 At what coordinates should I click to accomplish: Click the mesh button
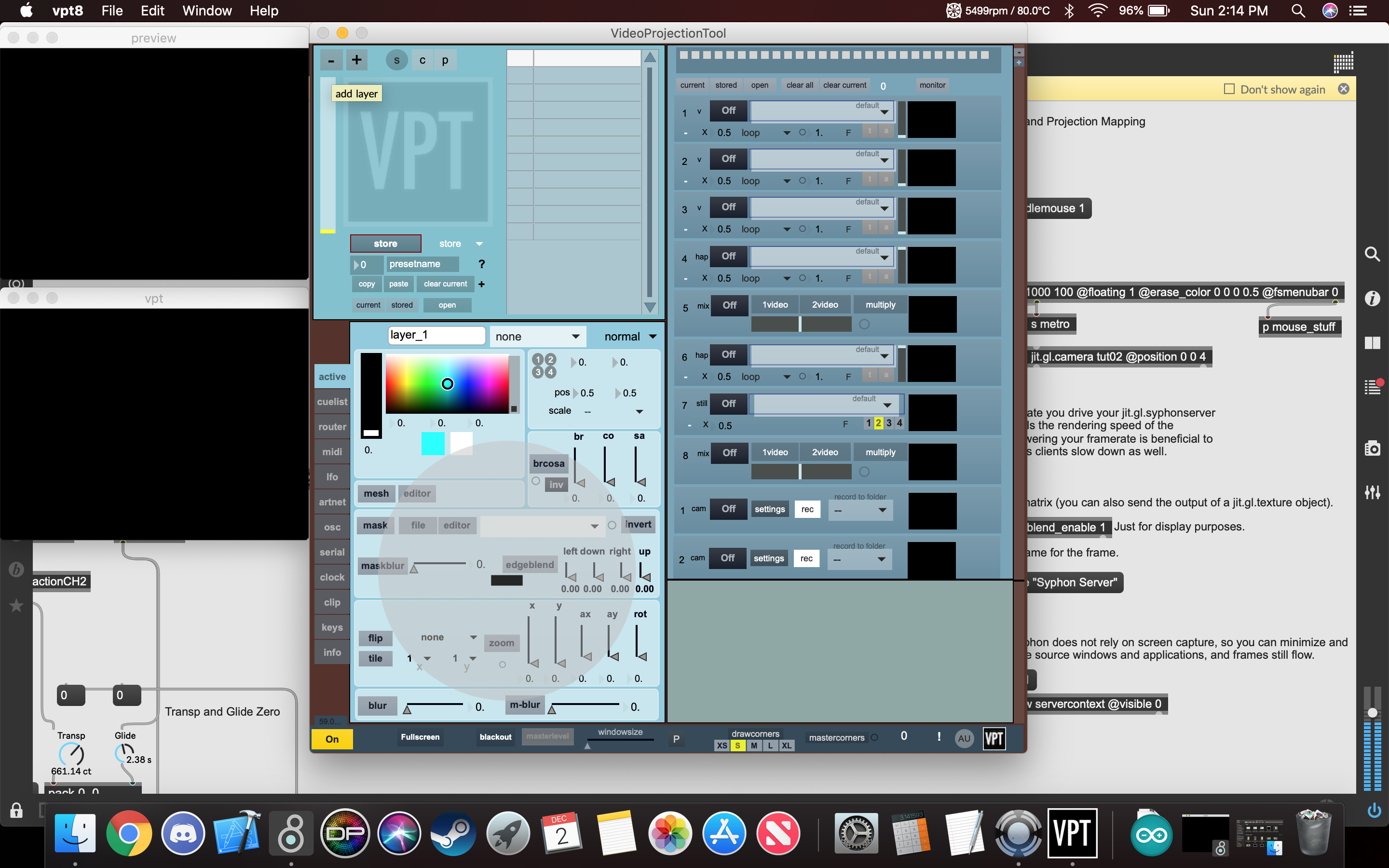pyautogui.click(x=376, y=494)
